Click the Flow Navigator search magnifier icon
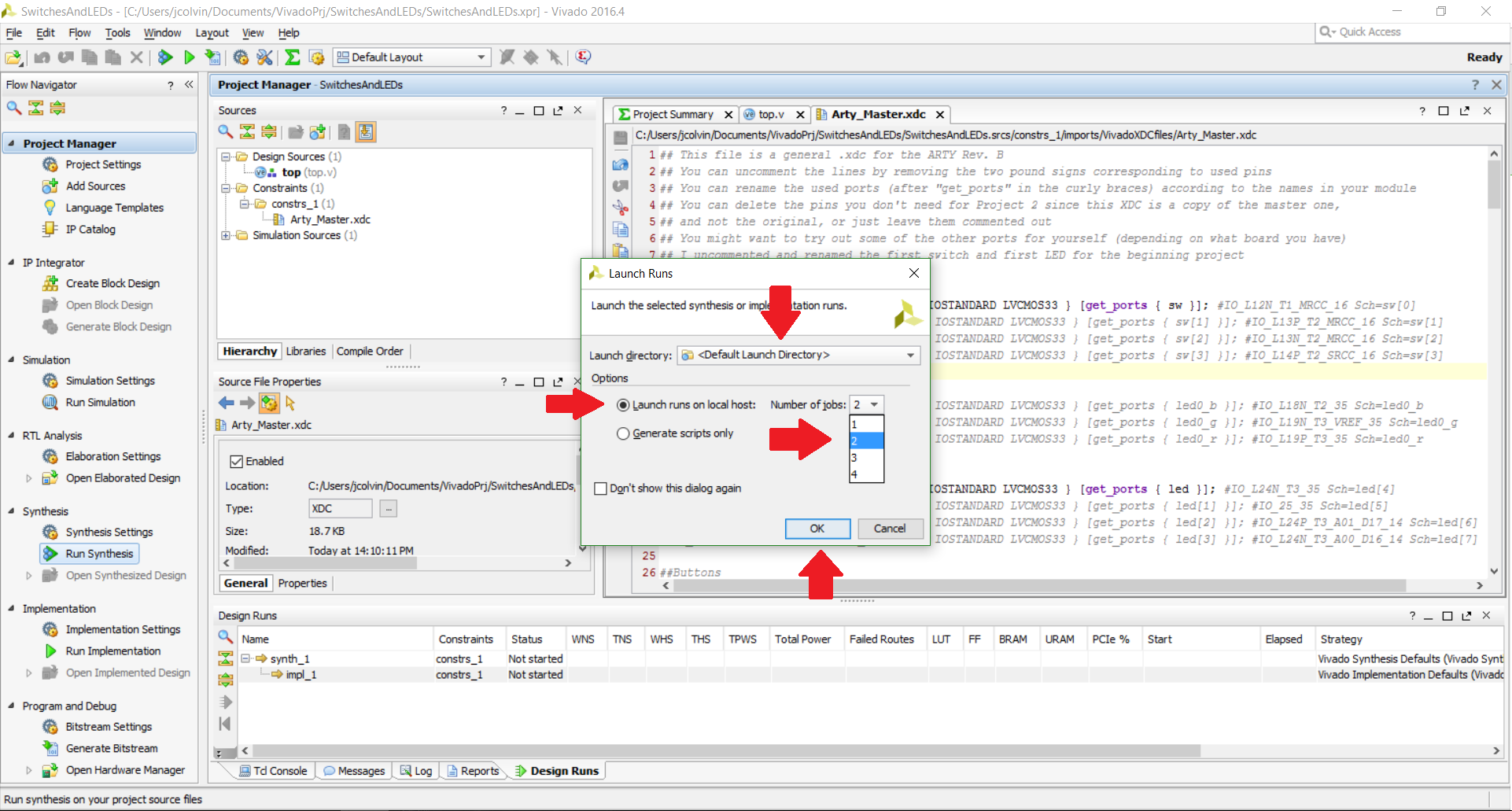Image resolution: width=1512 pixels, height=811 pixels. point(14,109)
